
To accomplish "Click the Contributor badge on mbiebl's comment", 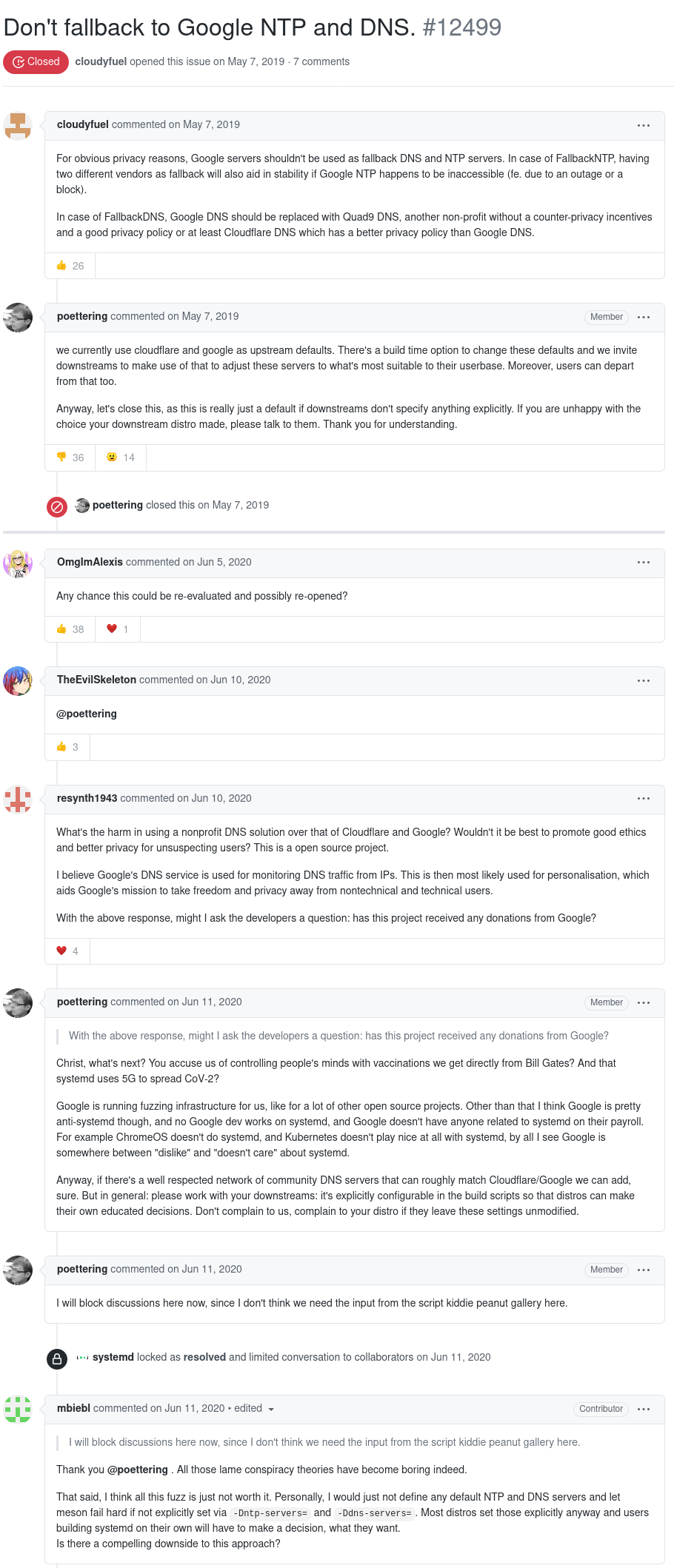I will [x=601, y=1409].
